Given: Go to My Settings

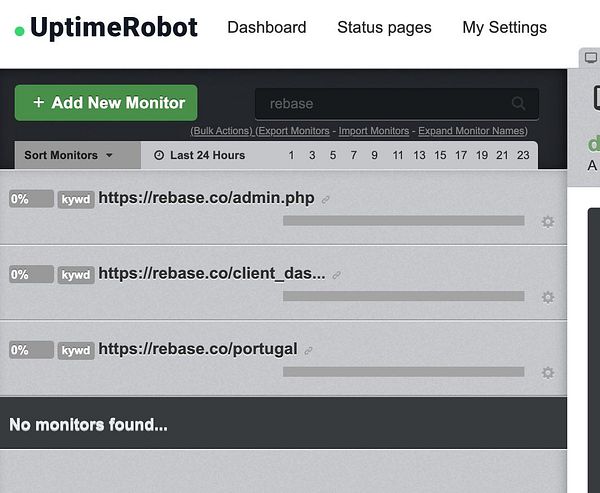Looking at the screenshot, I should [504, 28].
